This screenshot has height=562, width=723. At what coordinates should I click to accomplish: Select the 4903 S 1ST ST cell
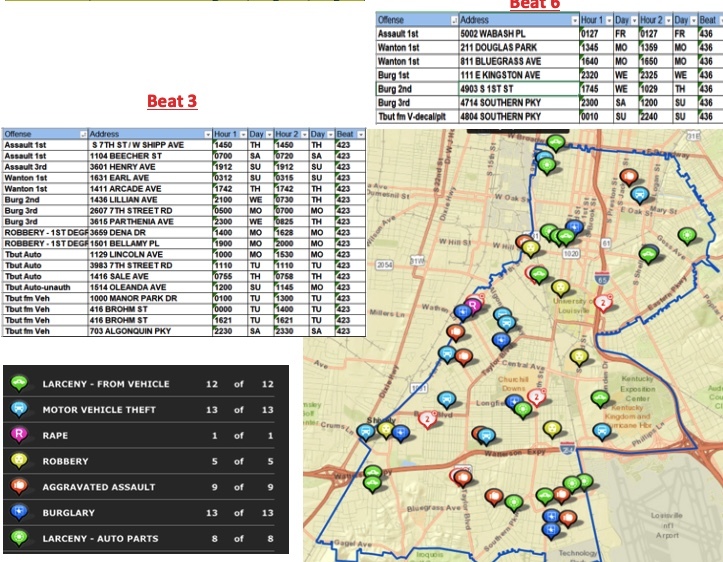click(516, 88)
